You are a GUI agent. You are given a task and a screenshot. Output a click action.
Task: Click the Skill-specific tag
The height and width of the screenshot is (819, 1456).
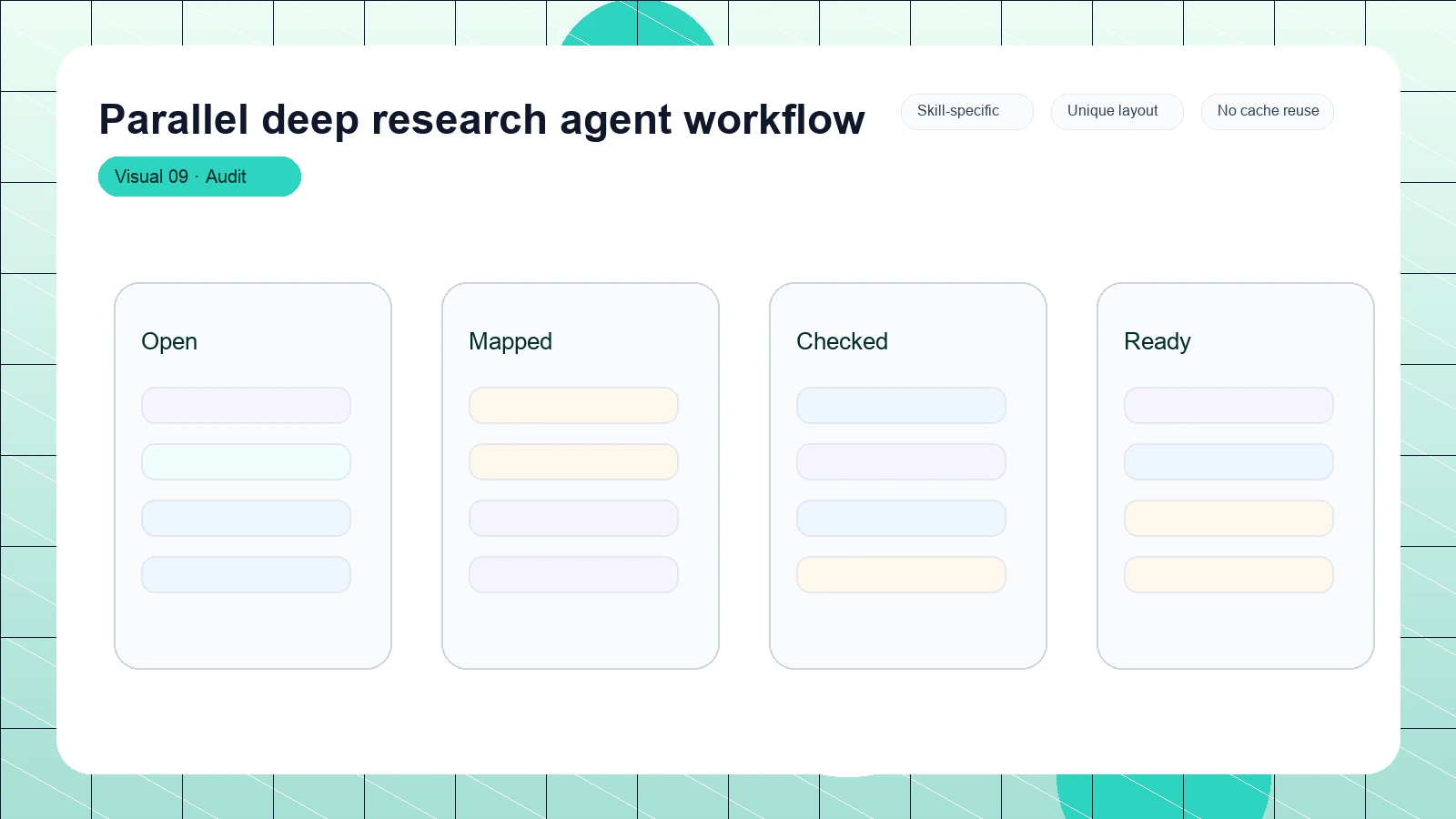tap(966, 111)
